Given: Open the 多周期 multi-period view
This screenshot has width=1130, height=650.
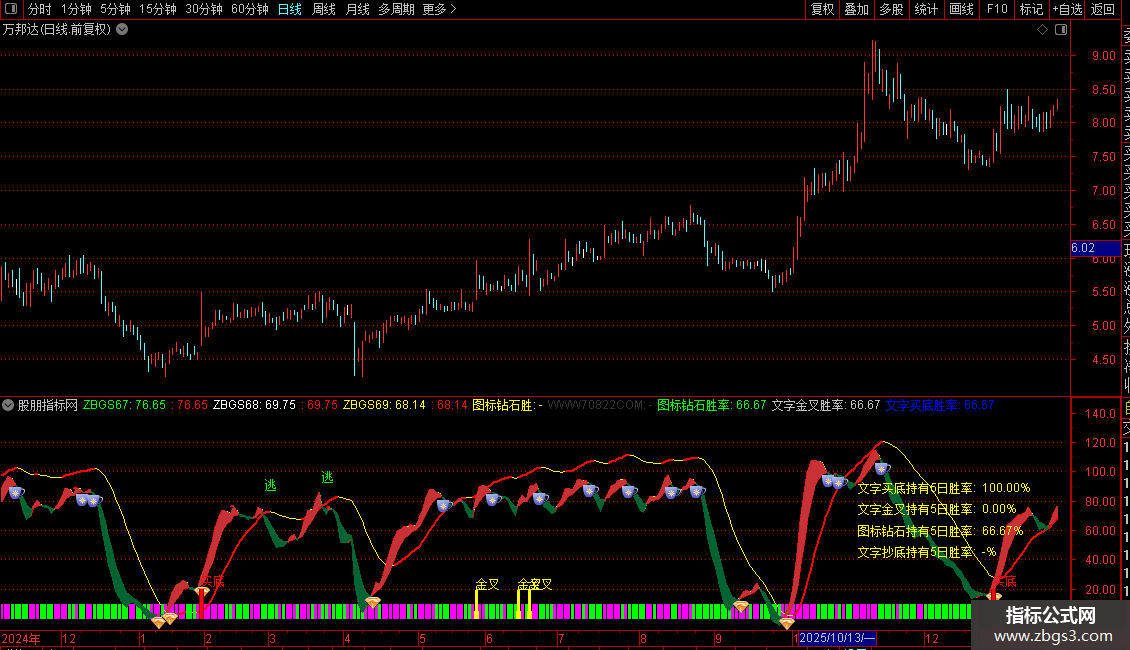Looking at the screenshot, I should [396, 9].
